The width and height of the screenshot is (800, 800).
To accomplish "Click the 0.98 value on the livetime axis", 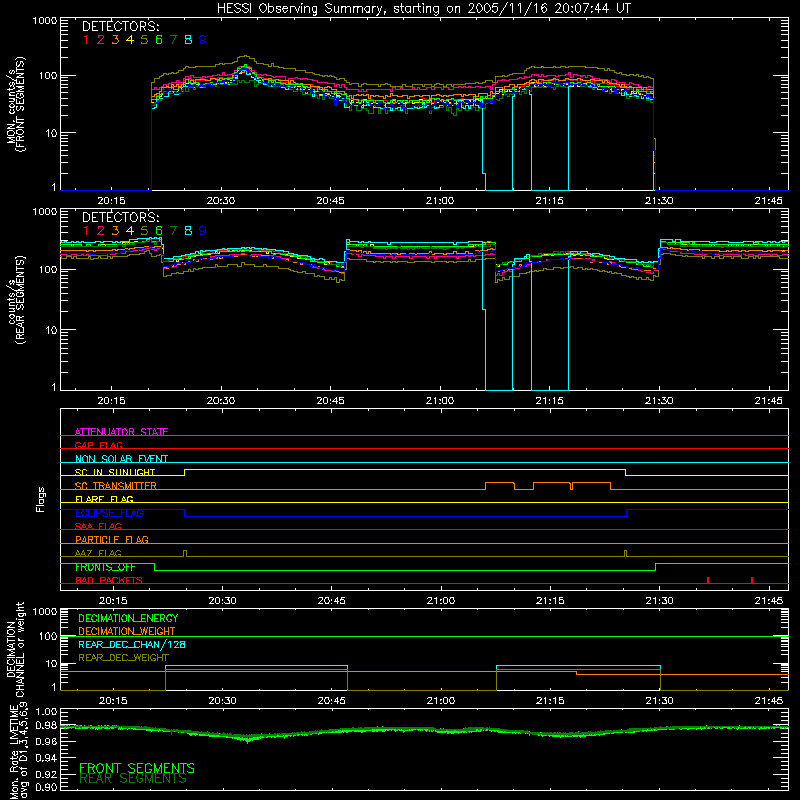I will (x=46, y=726).
